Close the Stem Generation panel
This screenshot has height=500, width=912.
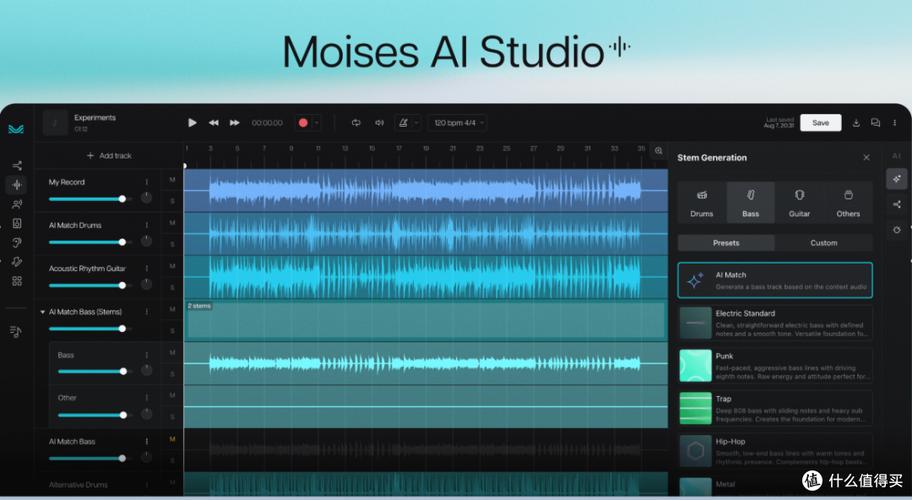point(867,158)
